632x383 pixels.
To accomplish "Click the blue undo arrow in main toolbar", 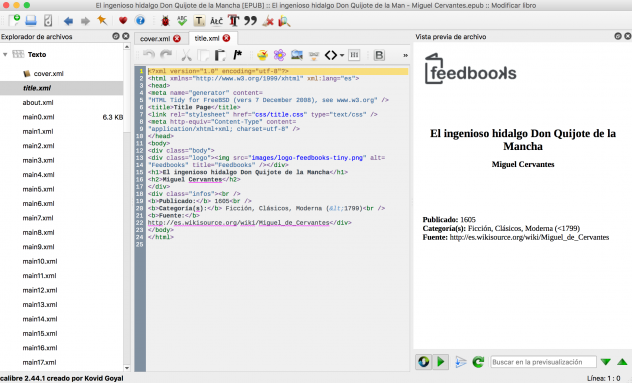I will point(68,21).
